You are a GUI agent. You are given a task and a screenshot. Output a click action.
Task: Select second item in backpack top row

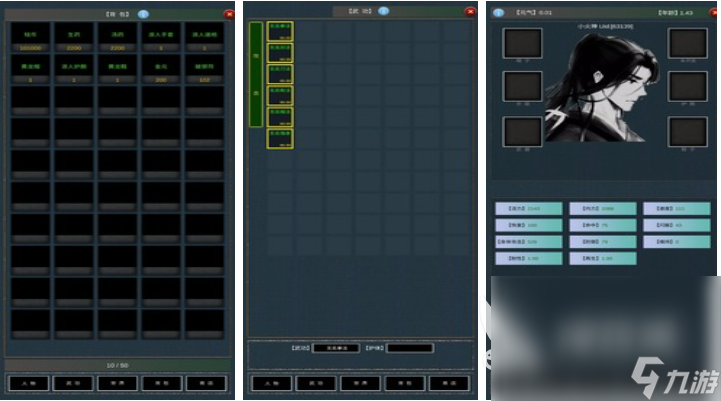click(74, 37)
